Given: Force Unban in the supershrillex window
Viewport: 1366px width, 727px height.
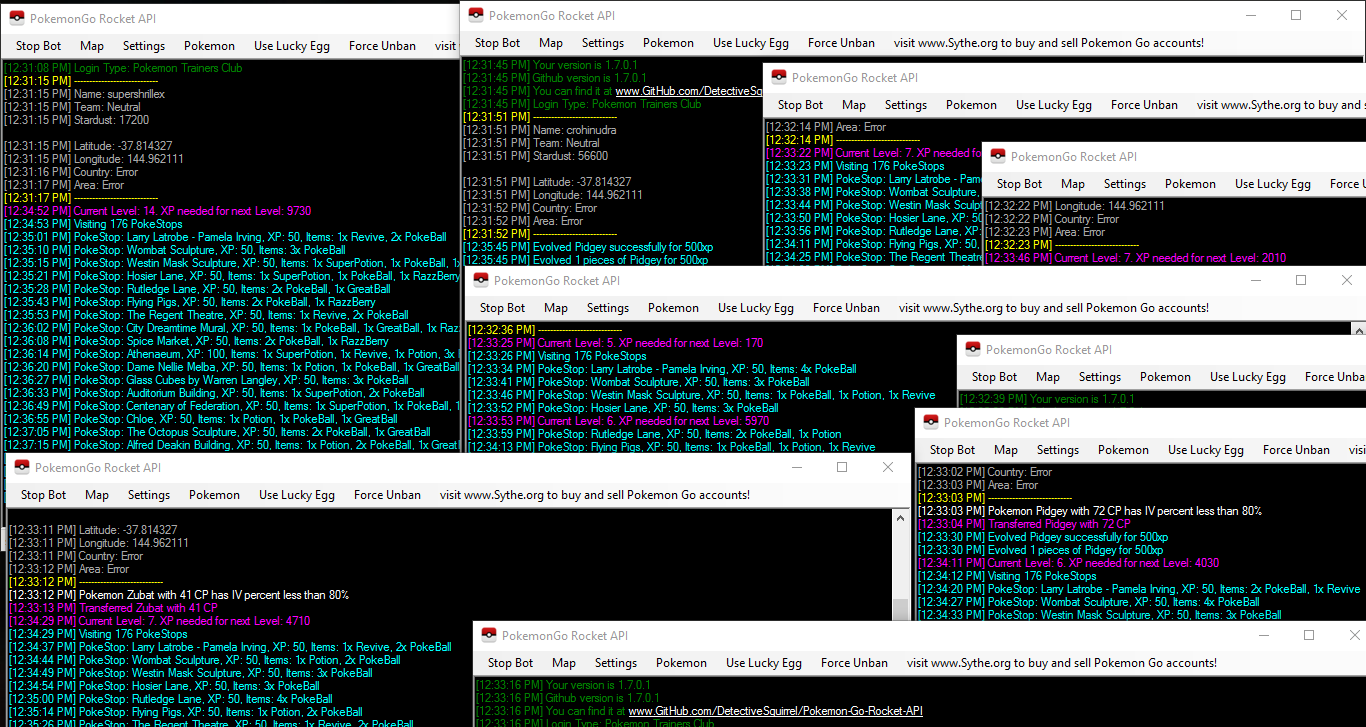Looking at the screenshot, I should point(383,46).
